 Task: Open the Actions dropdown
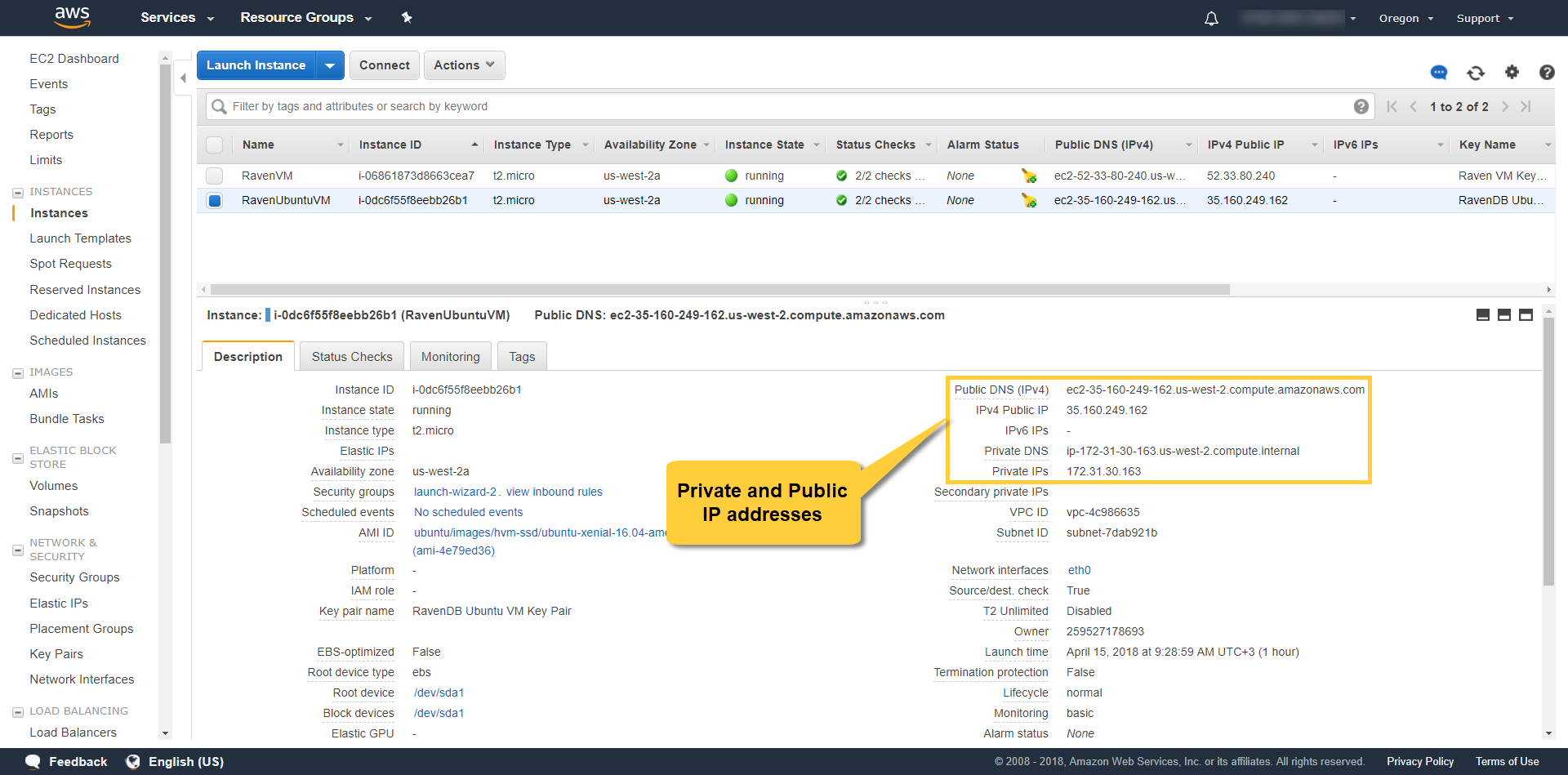pos(464,65)
